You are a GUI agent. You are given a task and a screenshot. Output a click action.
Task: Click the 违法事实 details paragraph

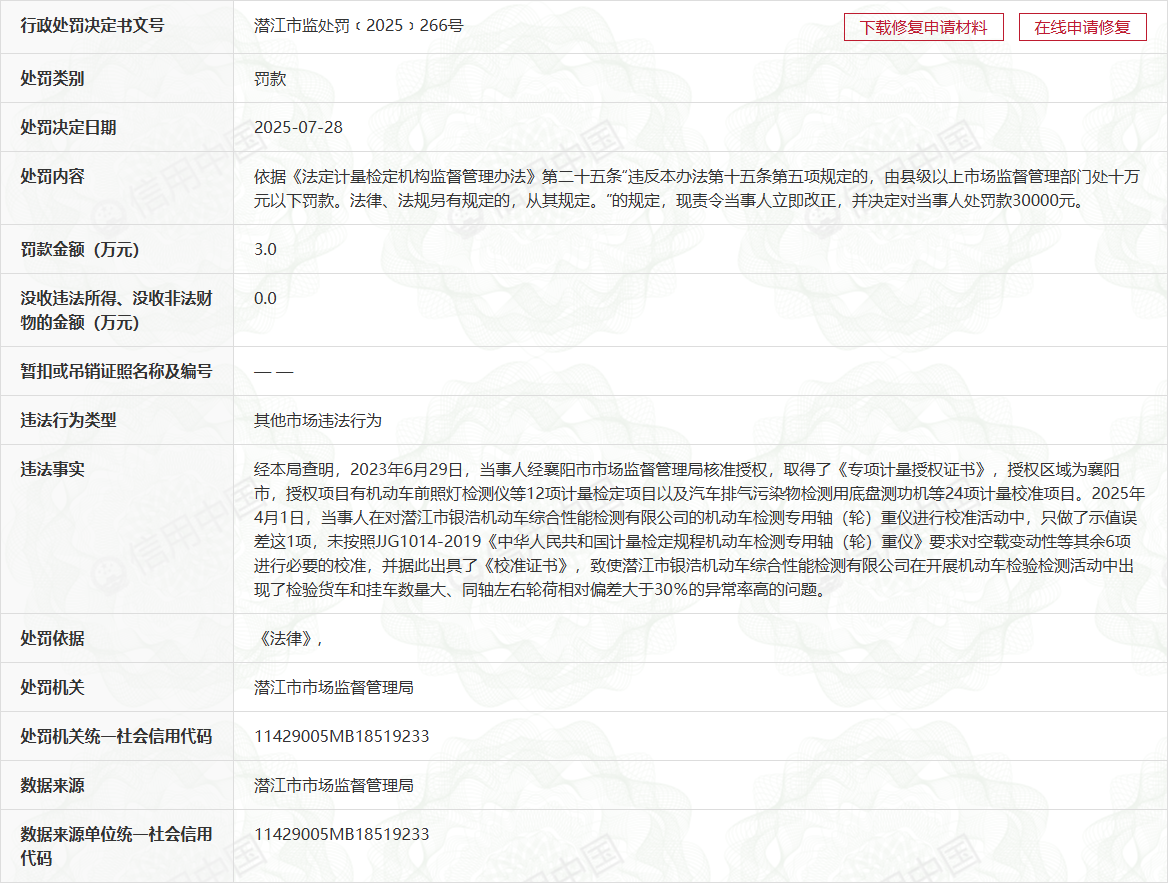click(x=699, y=529)
